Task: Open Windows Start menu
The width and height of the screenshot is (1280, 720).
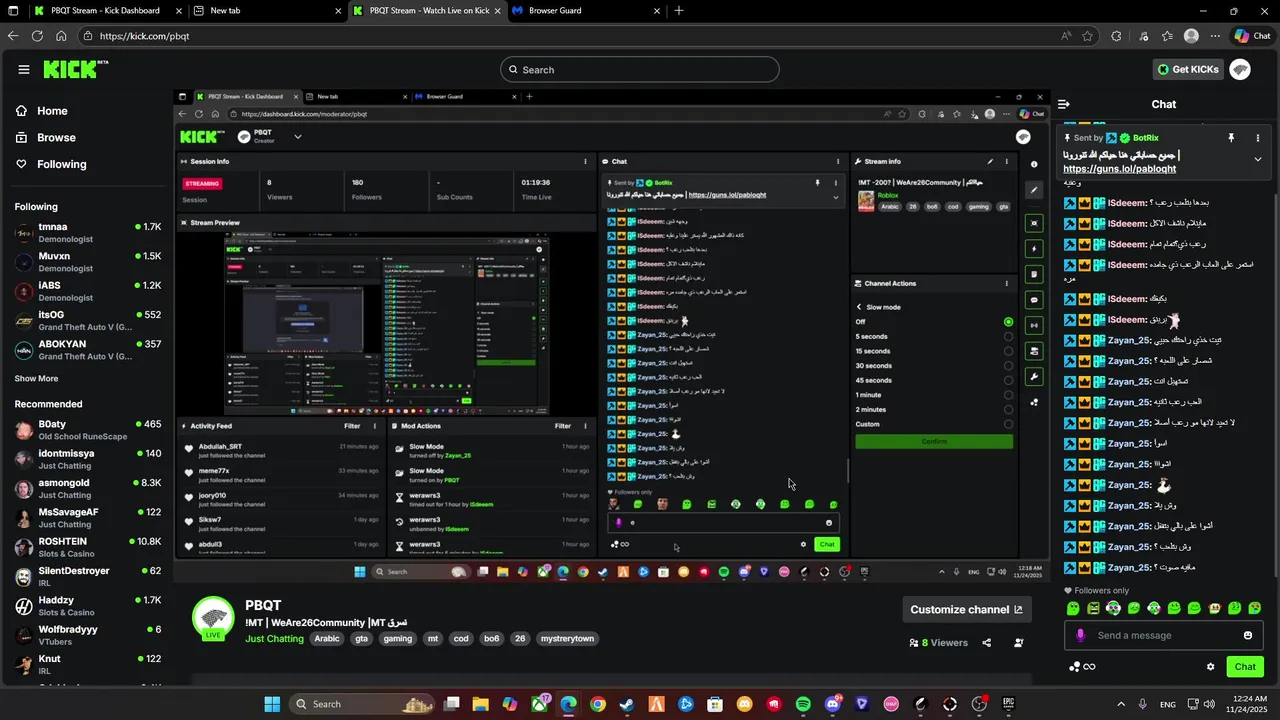Action: pos(272,704)
